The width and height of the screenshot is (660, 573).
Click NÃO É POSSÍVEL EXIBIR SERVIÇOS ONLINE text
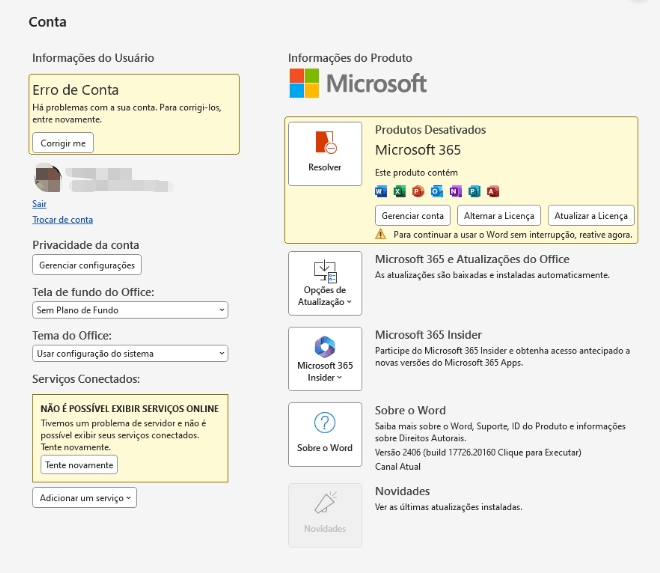click(x=130, y=408)
